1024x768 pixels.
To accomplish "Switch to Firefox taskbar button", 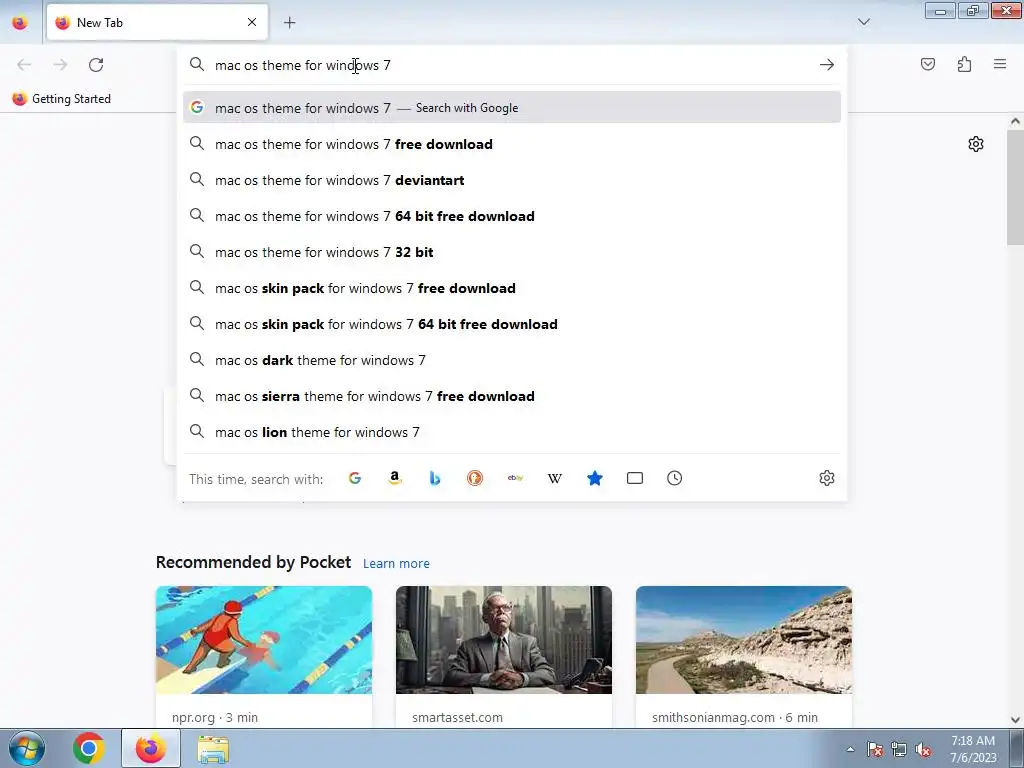I will pyautogui.click(x=150, y=748).
